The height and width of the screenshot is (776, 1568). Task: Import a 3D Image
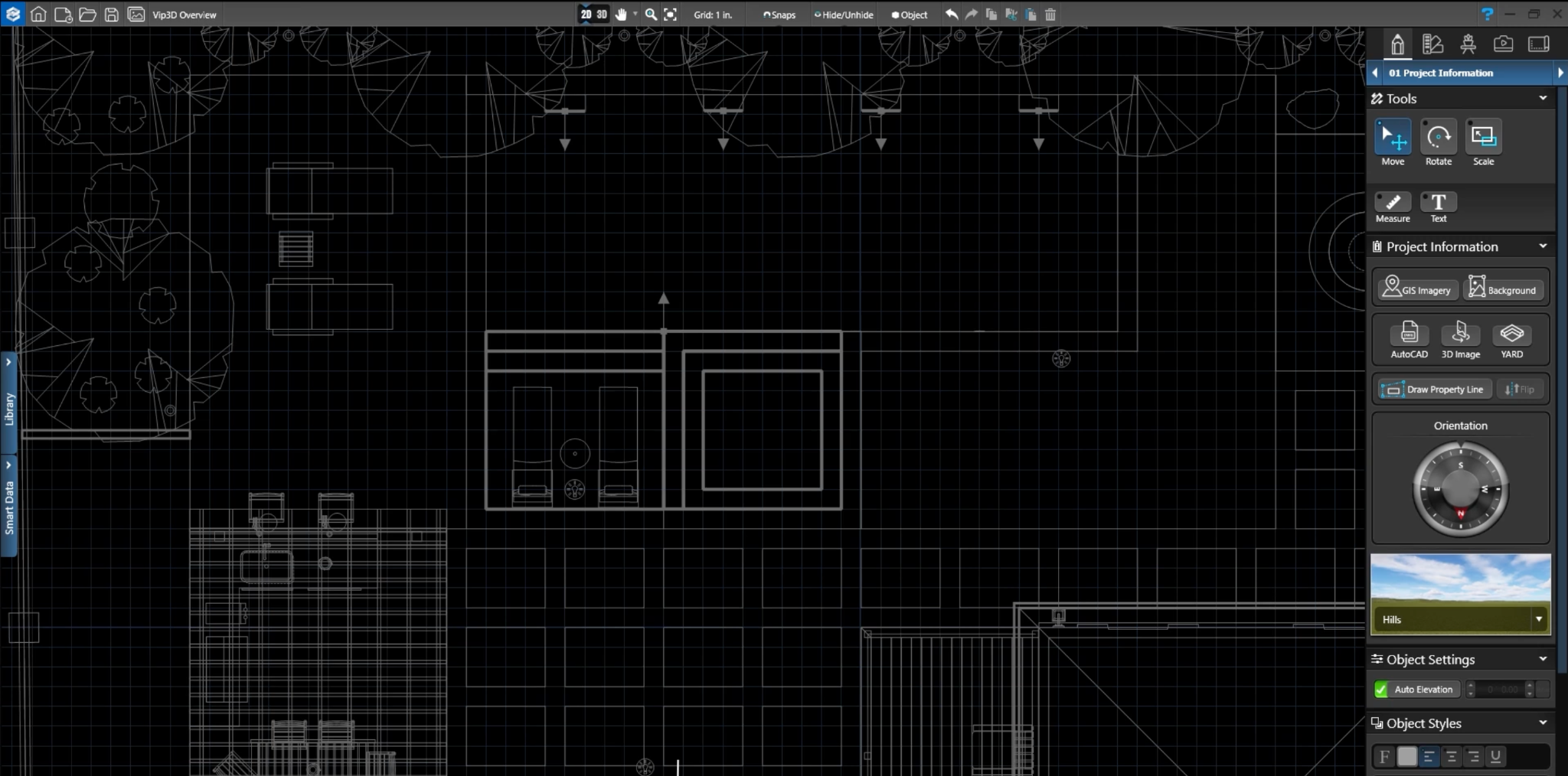coord(1460,340)
